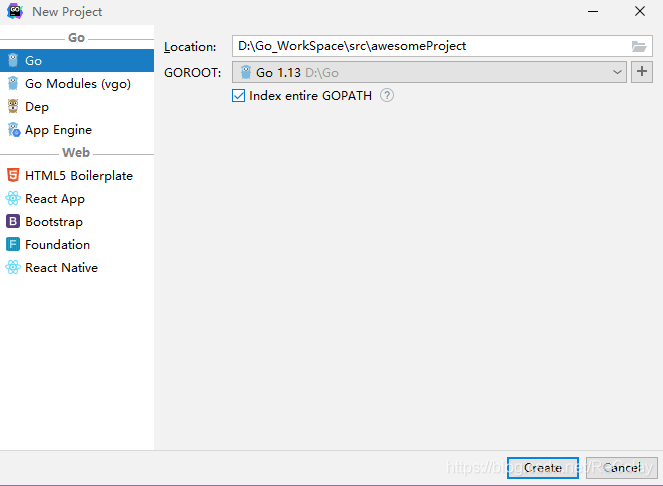Viewport: 663px width, 486px height.
Task: Click the Bootstrap B icon
Action: tap(13, 221)
